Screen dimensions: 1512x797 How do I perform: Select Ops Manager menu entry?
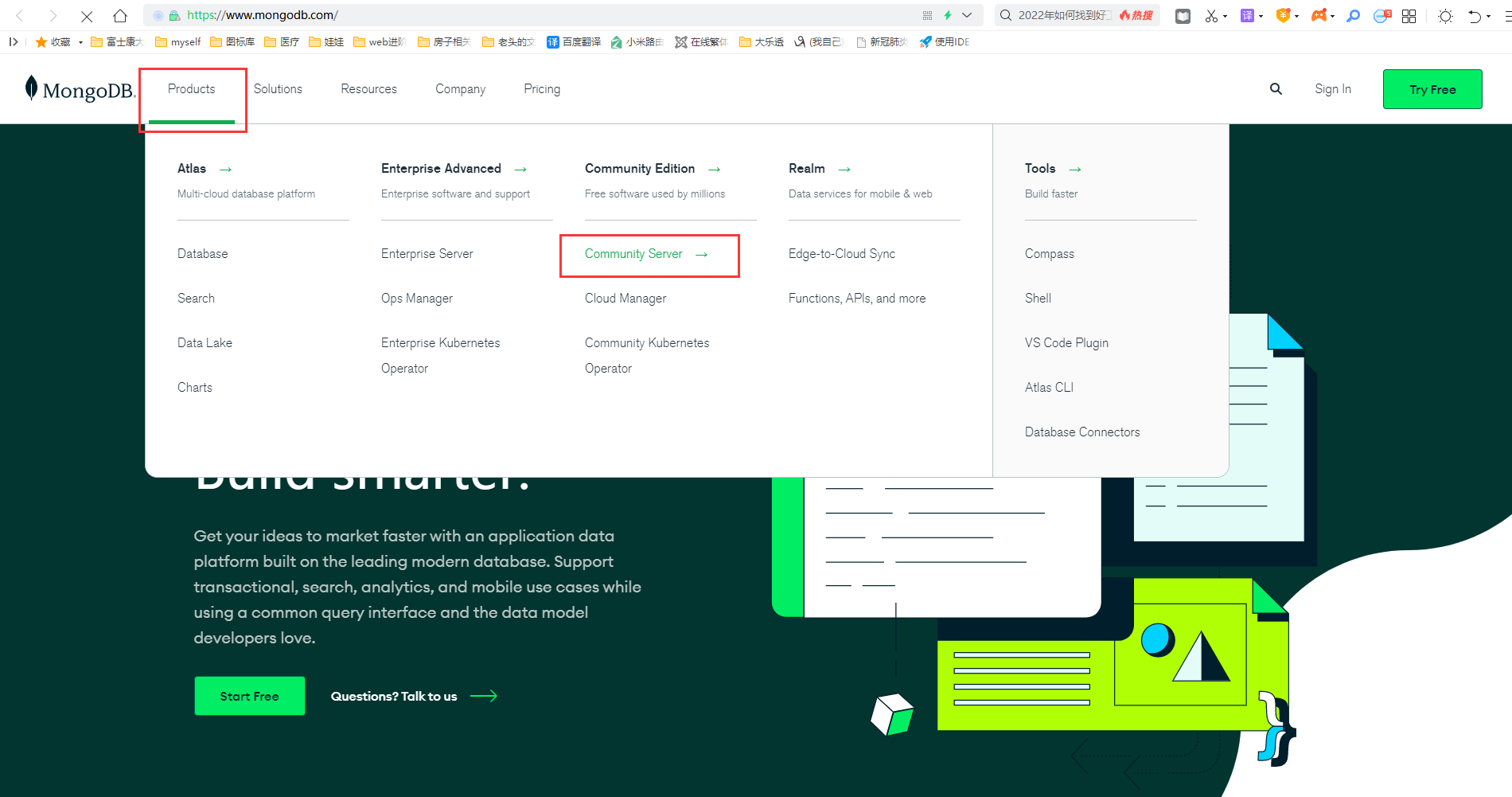pos(417,299)
